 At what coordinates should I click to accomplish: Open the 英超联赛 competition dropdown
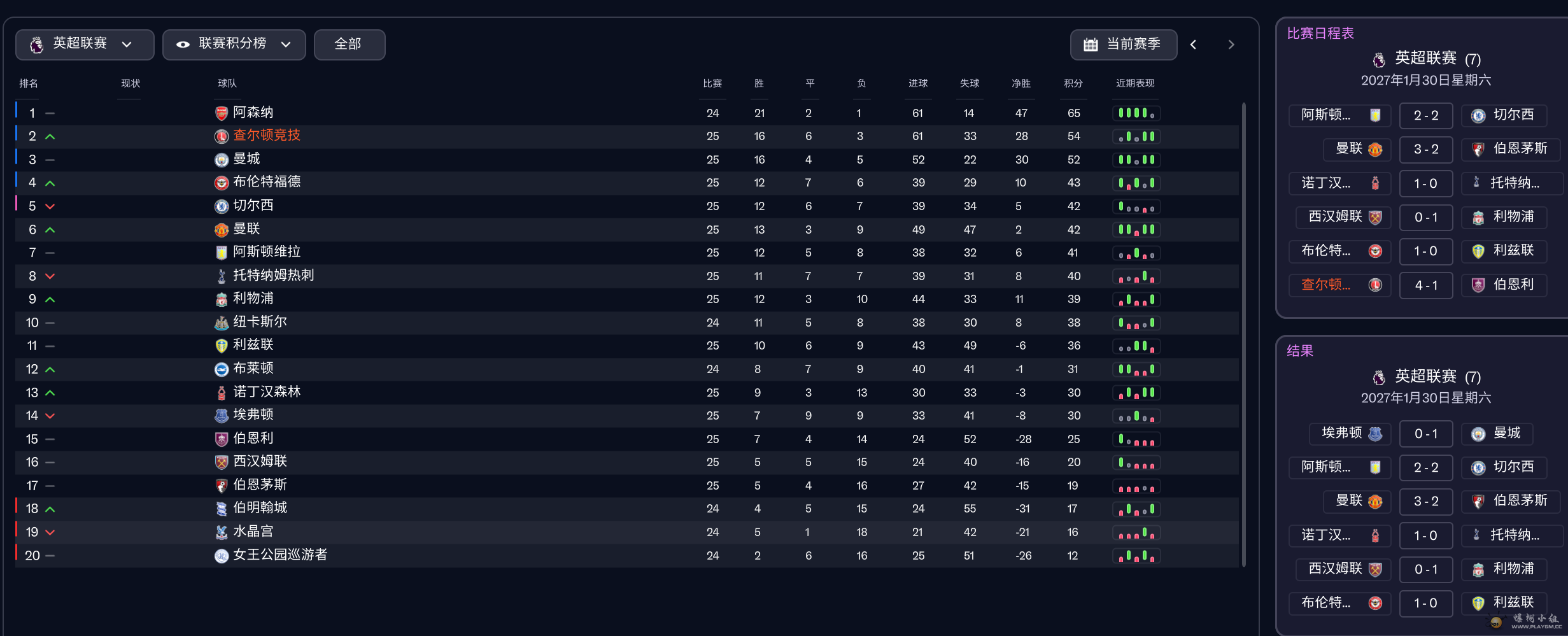[x=85, y=45]
